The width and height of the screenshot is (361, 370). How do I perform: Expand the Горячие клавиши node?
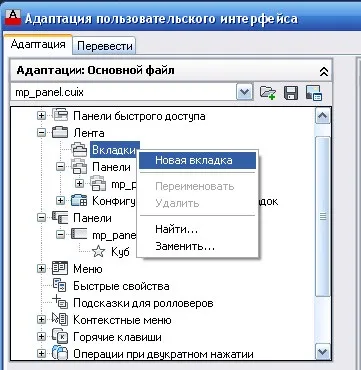tap(41, 337)
